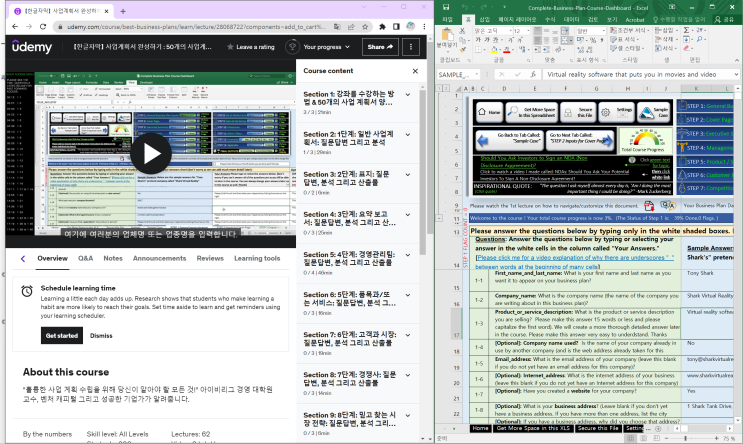
Task: Reload the Chrome page
Action: 43,27
